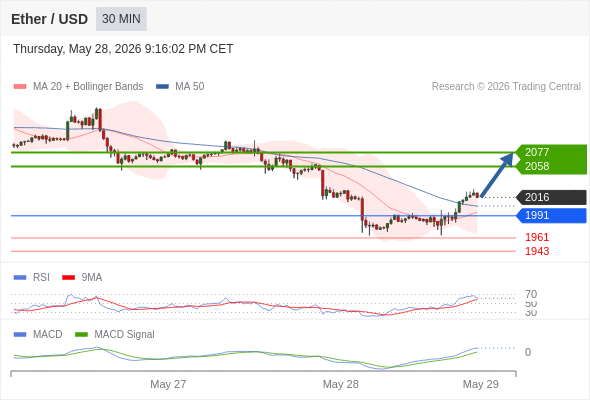
Task: Click the 'Research © 2026 Trading Central' credit text
Action: (506, 87)
